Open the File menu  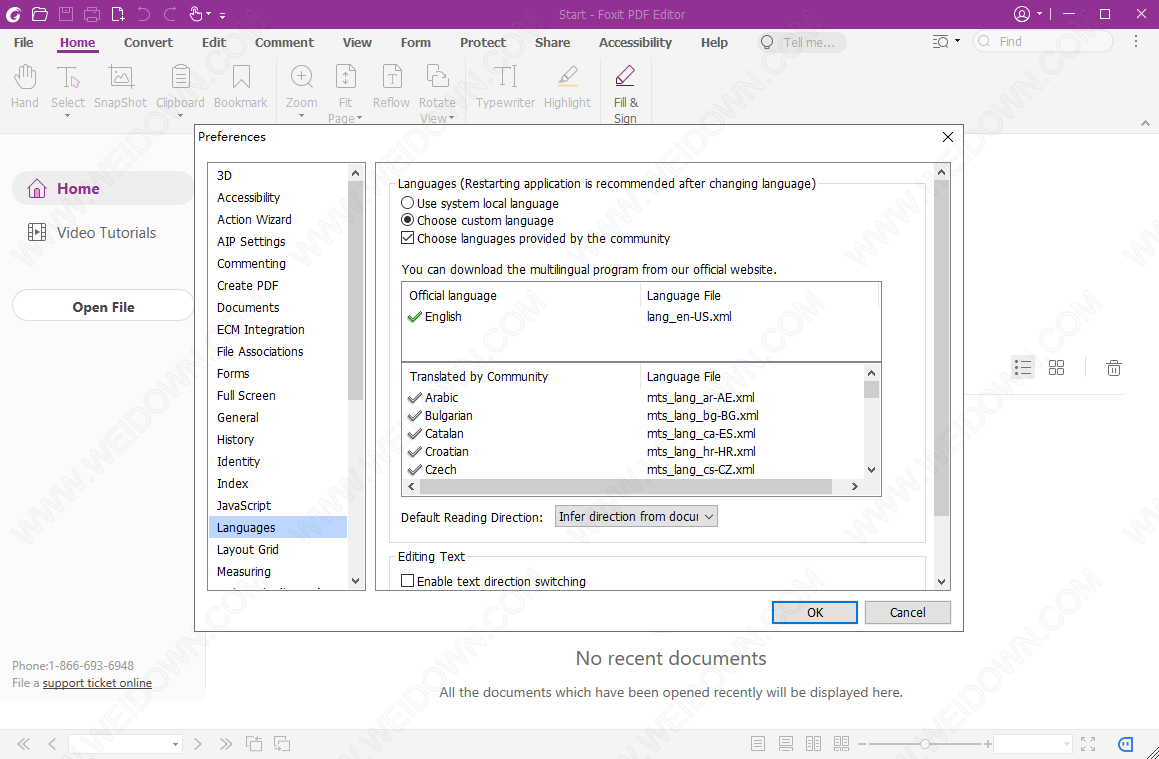click(24, 42)
